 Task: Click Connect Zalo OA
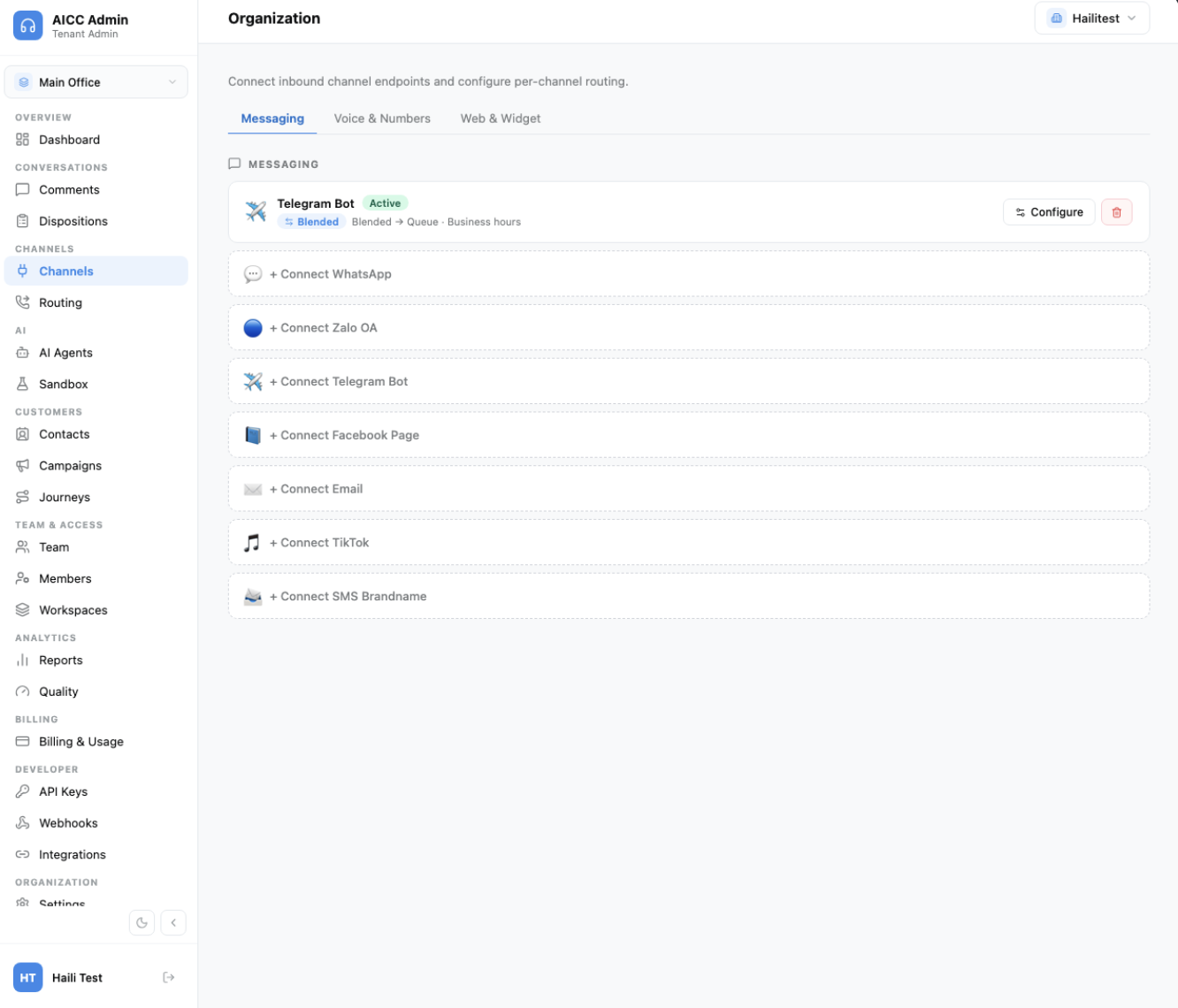click(x=689, y=328)
